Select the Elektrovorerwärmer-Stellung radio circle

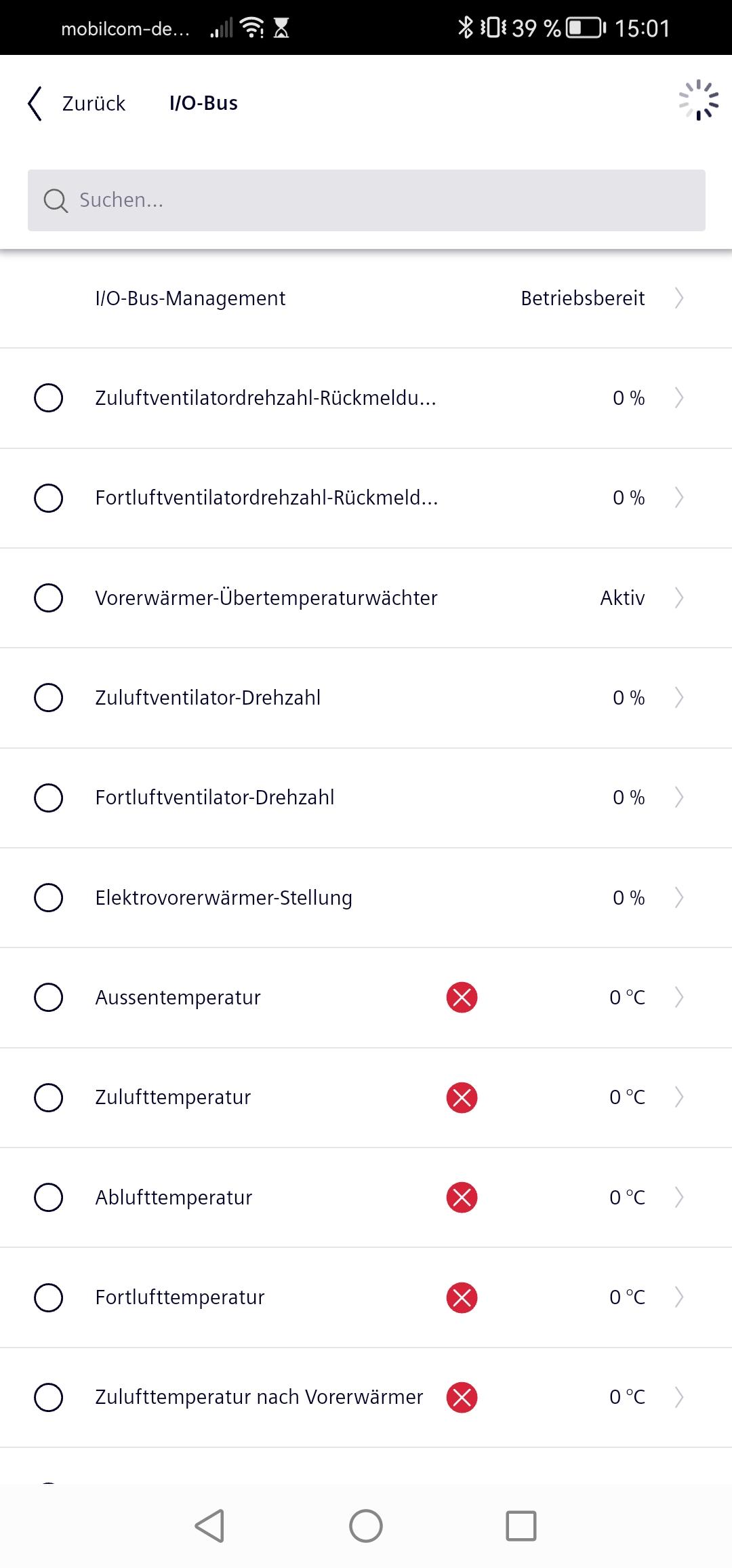(x=49, y=897)
